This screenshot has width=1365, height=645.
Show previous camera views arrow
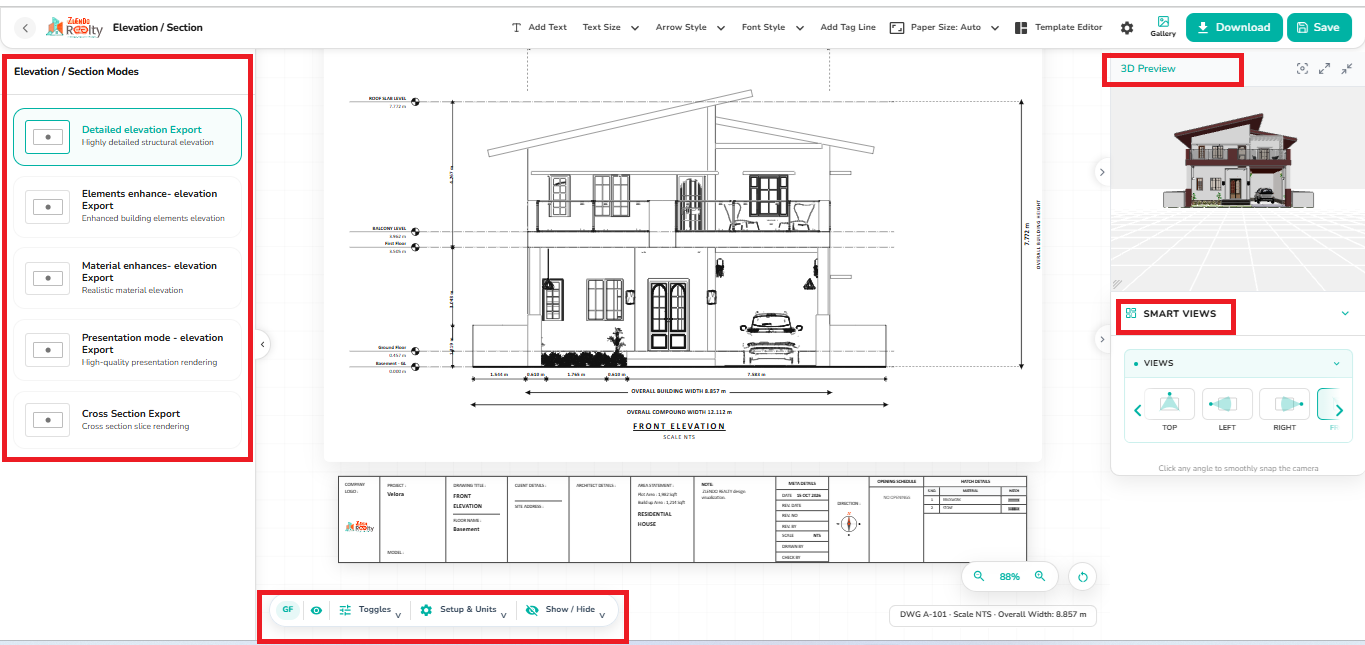[x=1137, y=410]
